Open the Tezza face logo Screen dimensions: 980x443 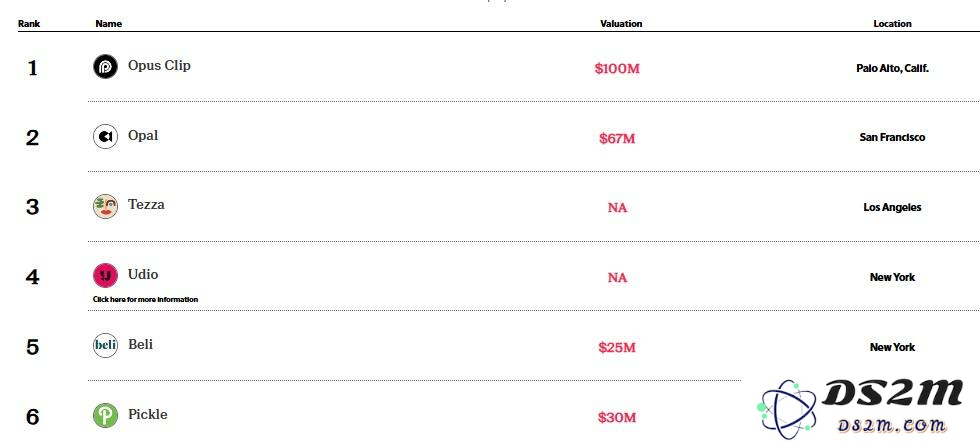(x=105, y=206)
